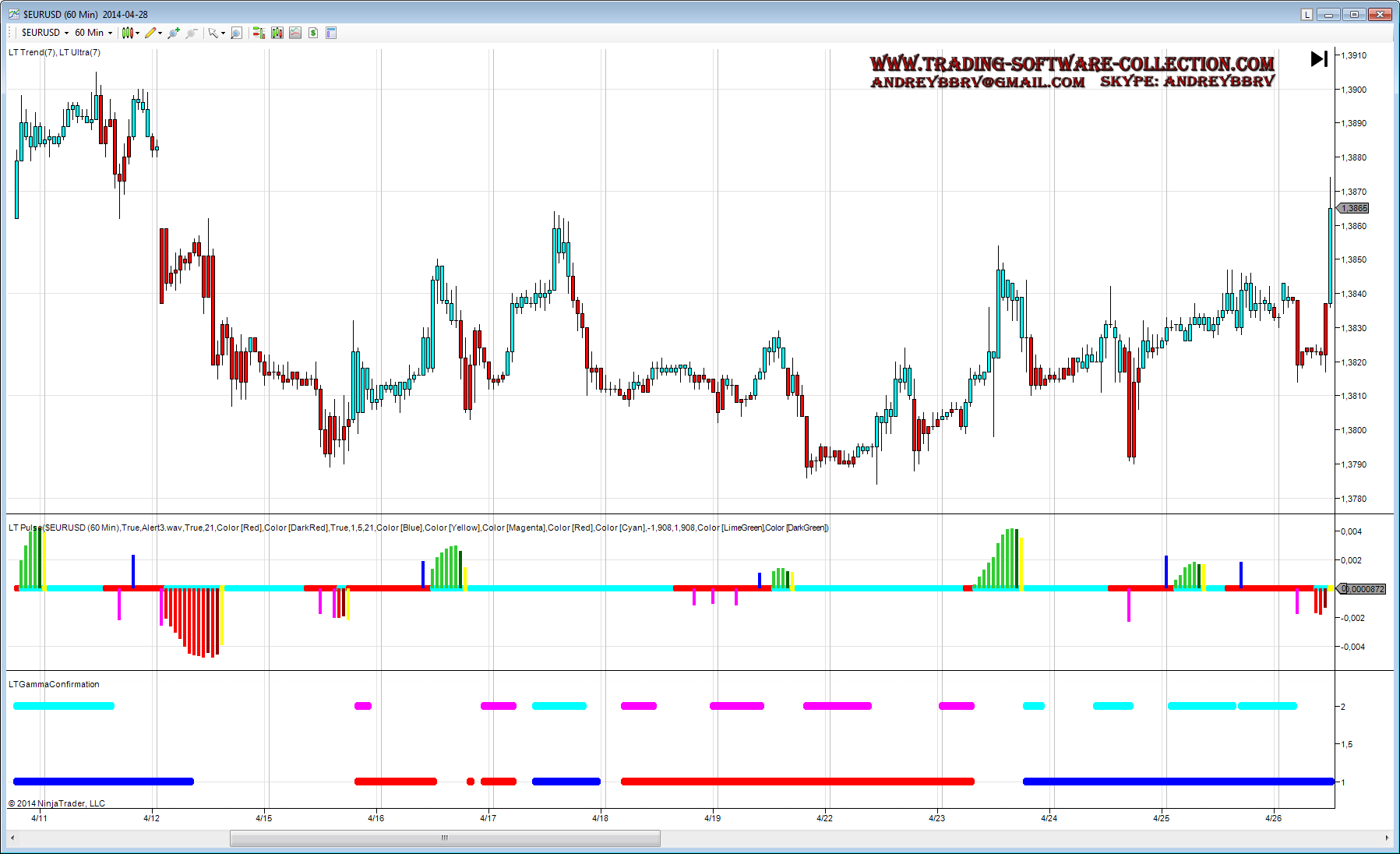Open the 60 Min interval dropdown
The height and width of the screenshot is (854, 1400).
[x=93, y=33]
